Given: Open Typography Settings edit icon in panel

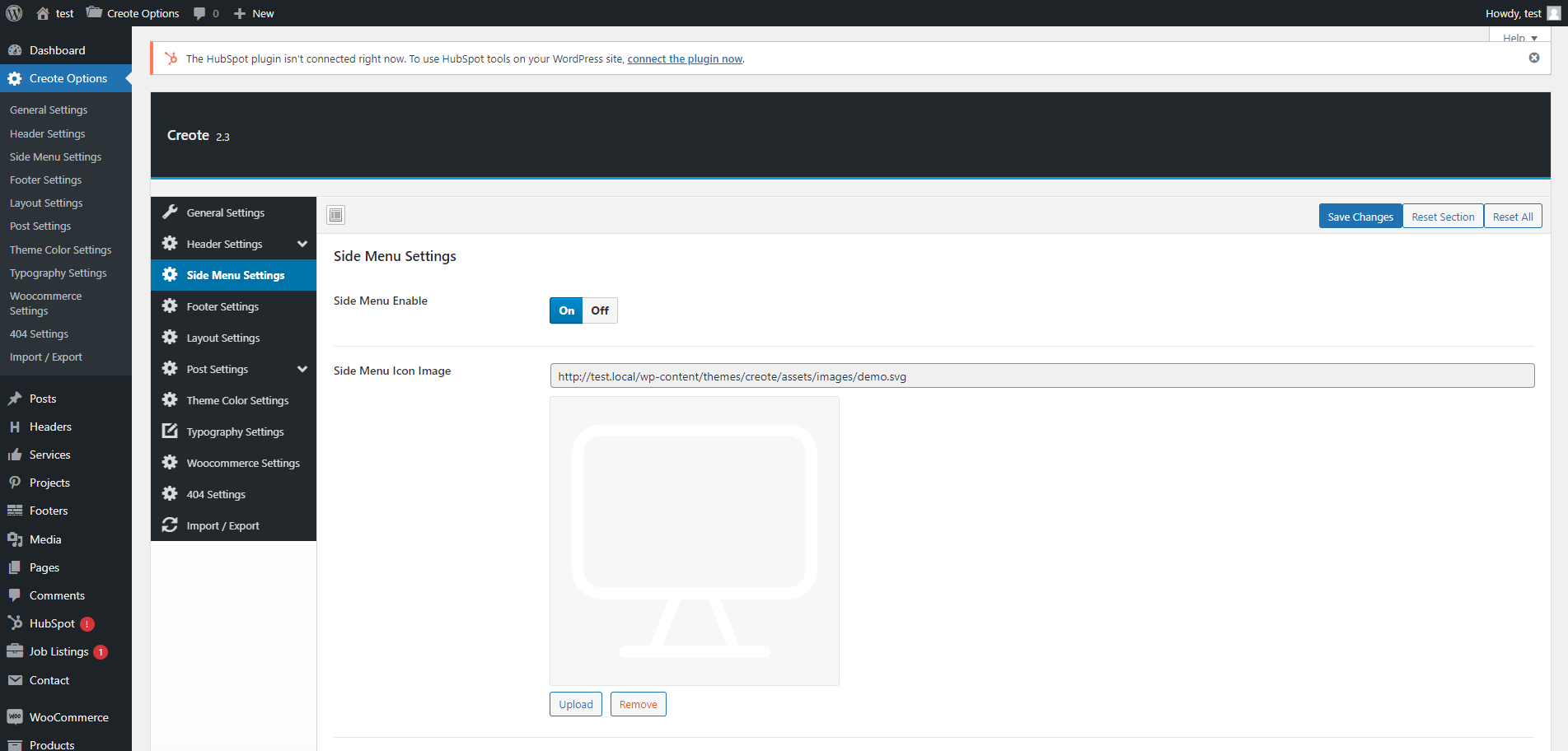Looking at the screenshot, I should (x=170, y=431).
